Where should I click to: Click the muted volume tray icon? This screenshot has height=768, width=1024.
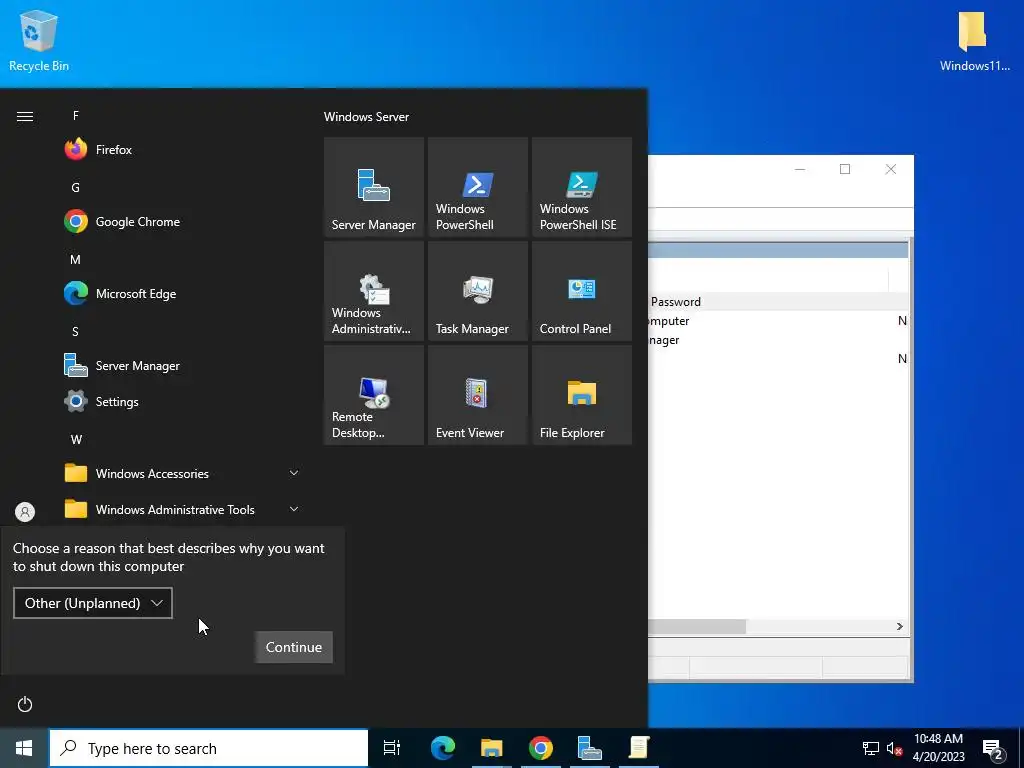[894, 748]
